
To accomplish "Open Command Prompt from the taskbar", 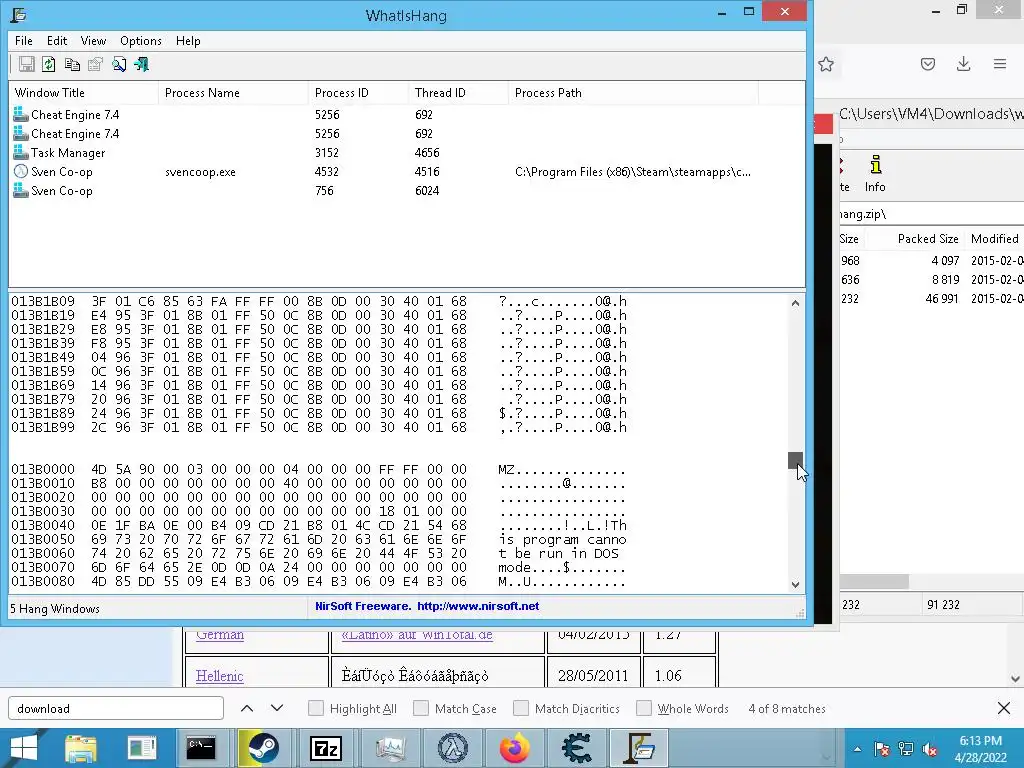I will pyautogui.click(x=200, y=748).
